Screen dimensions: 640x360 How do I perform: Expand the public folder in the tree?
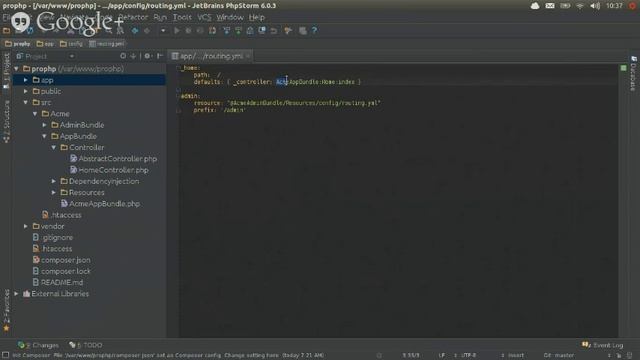click(x=26, y=91)
